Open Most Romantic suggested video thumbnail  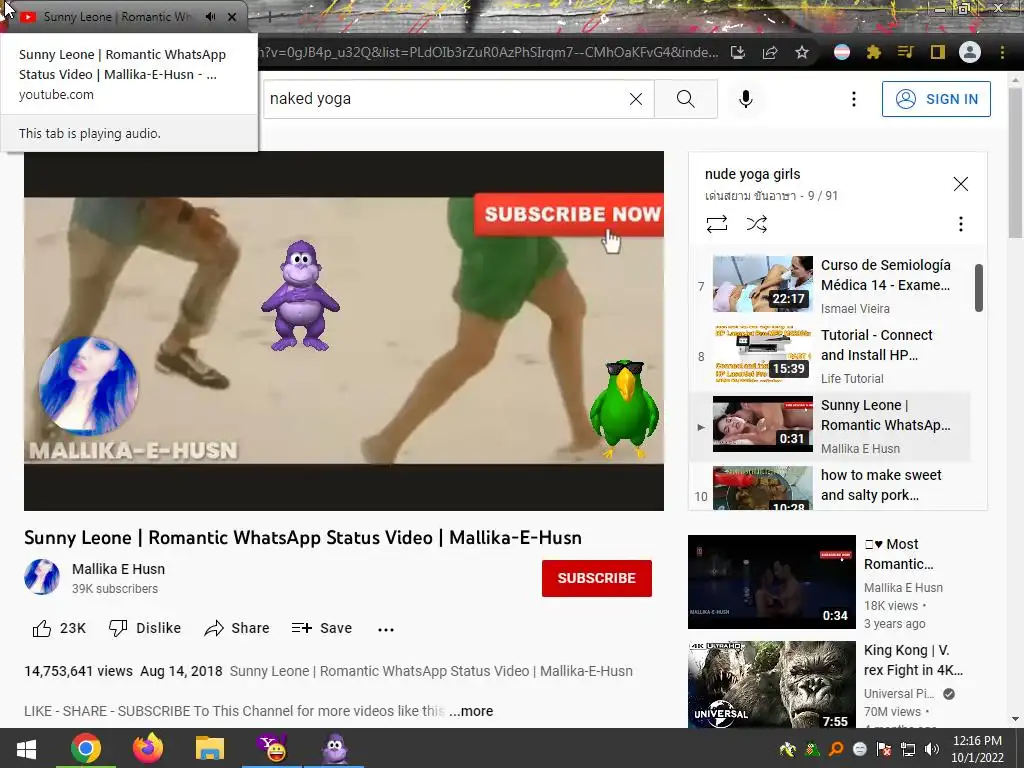pyautogui.click(x=771, y=582)
